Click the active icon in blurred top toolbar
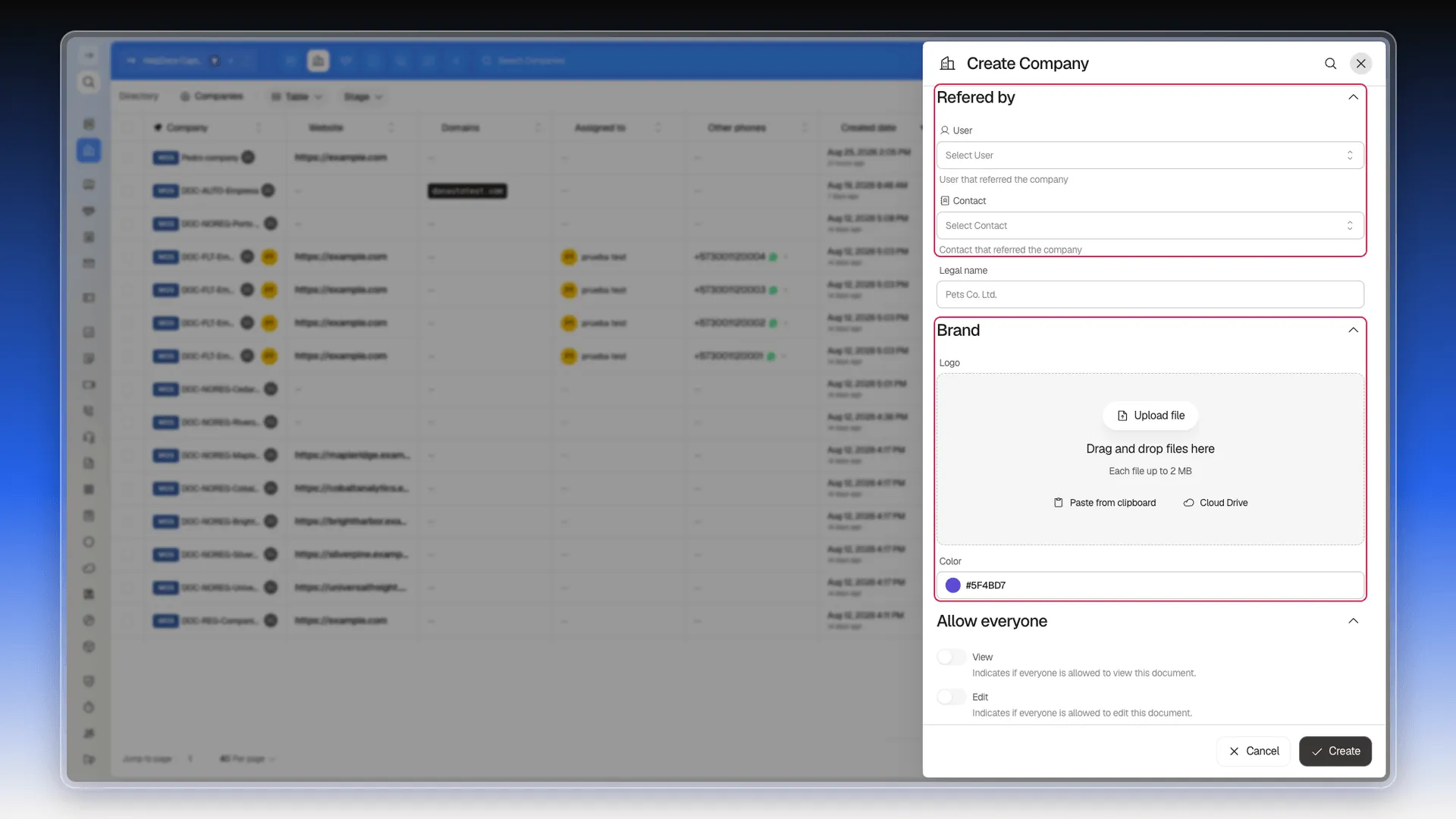The width and height of the screenshot is (1456, 819). coord(318,61)
